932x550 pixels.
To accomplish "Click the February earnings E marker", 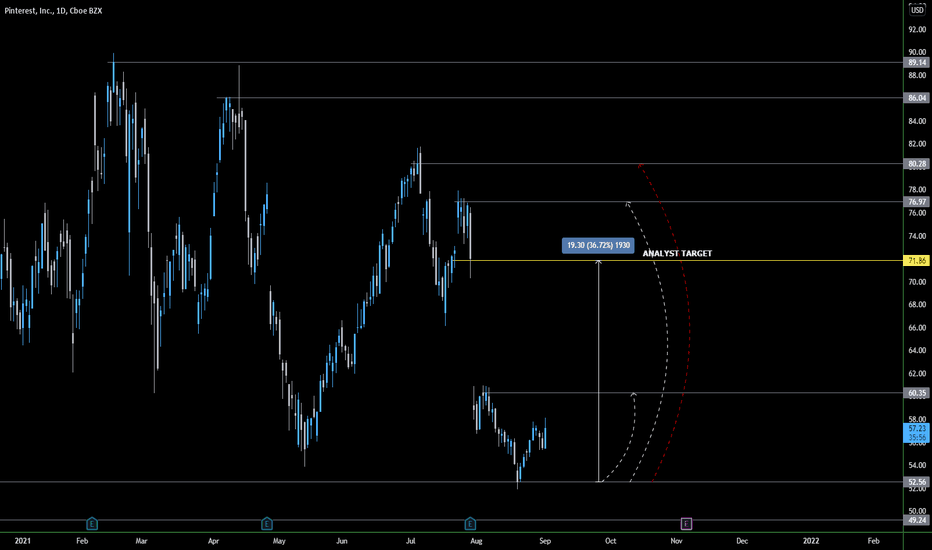I will tap(92, 524).
